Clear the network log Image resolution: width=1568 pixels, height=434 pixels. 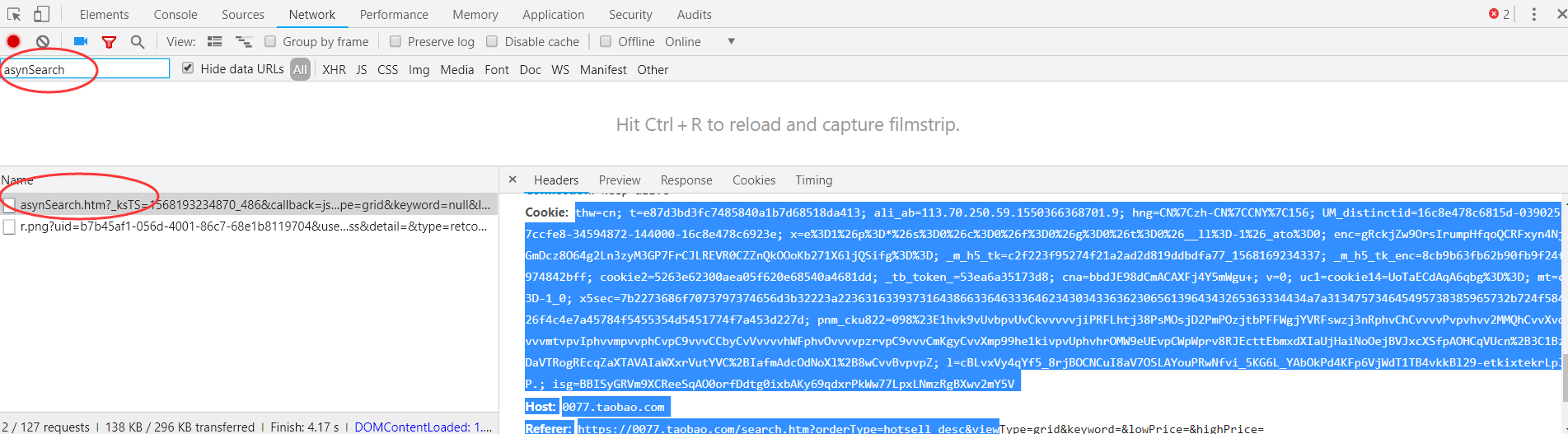43,41
